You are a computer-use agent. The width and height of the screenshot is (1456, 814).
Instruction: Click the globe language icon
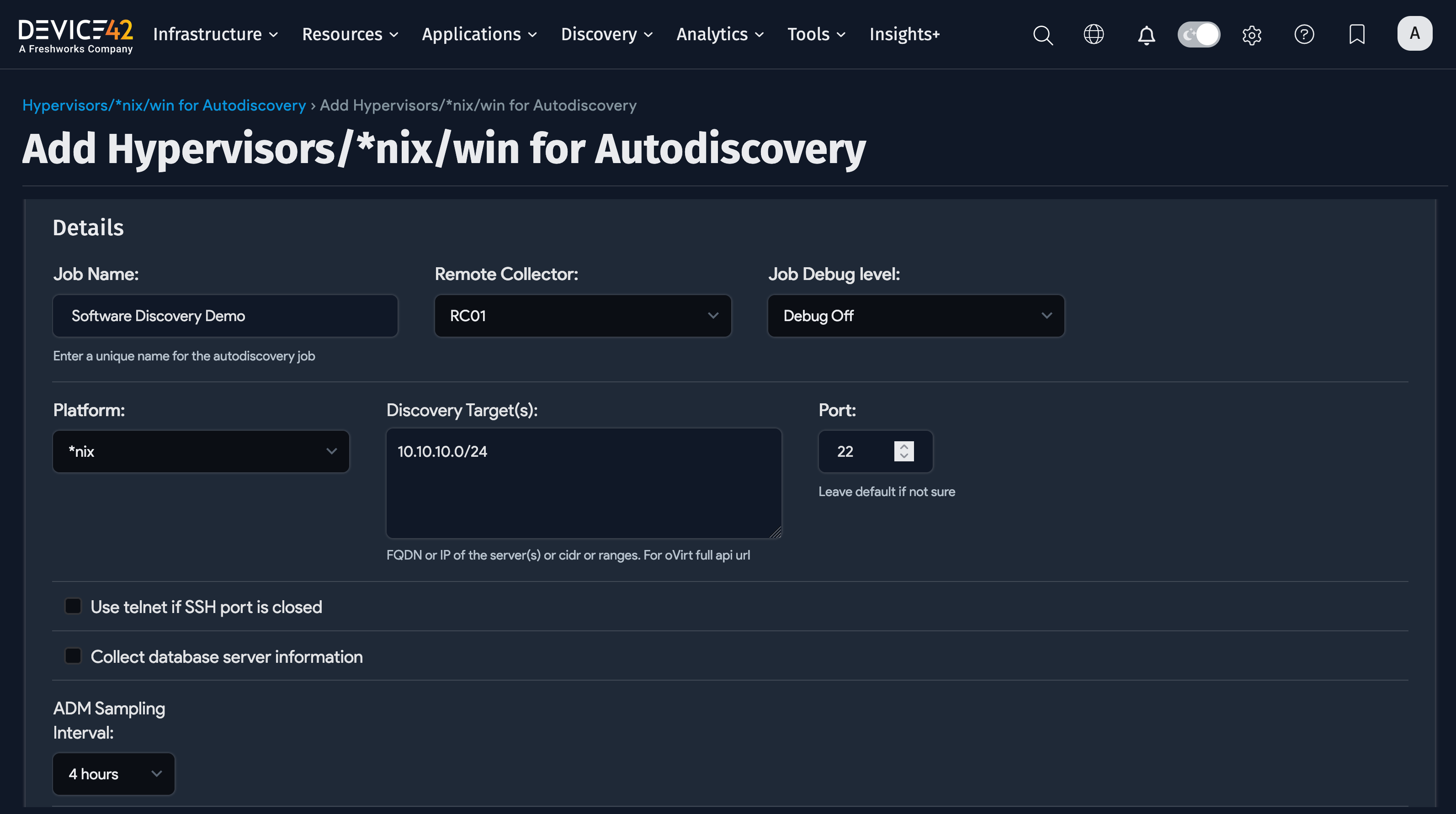pyautogui.click(x=1093, y=34)
